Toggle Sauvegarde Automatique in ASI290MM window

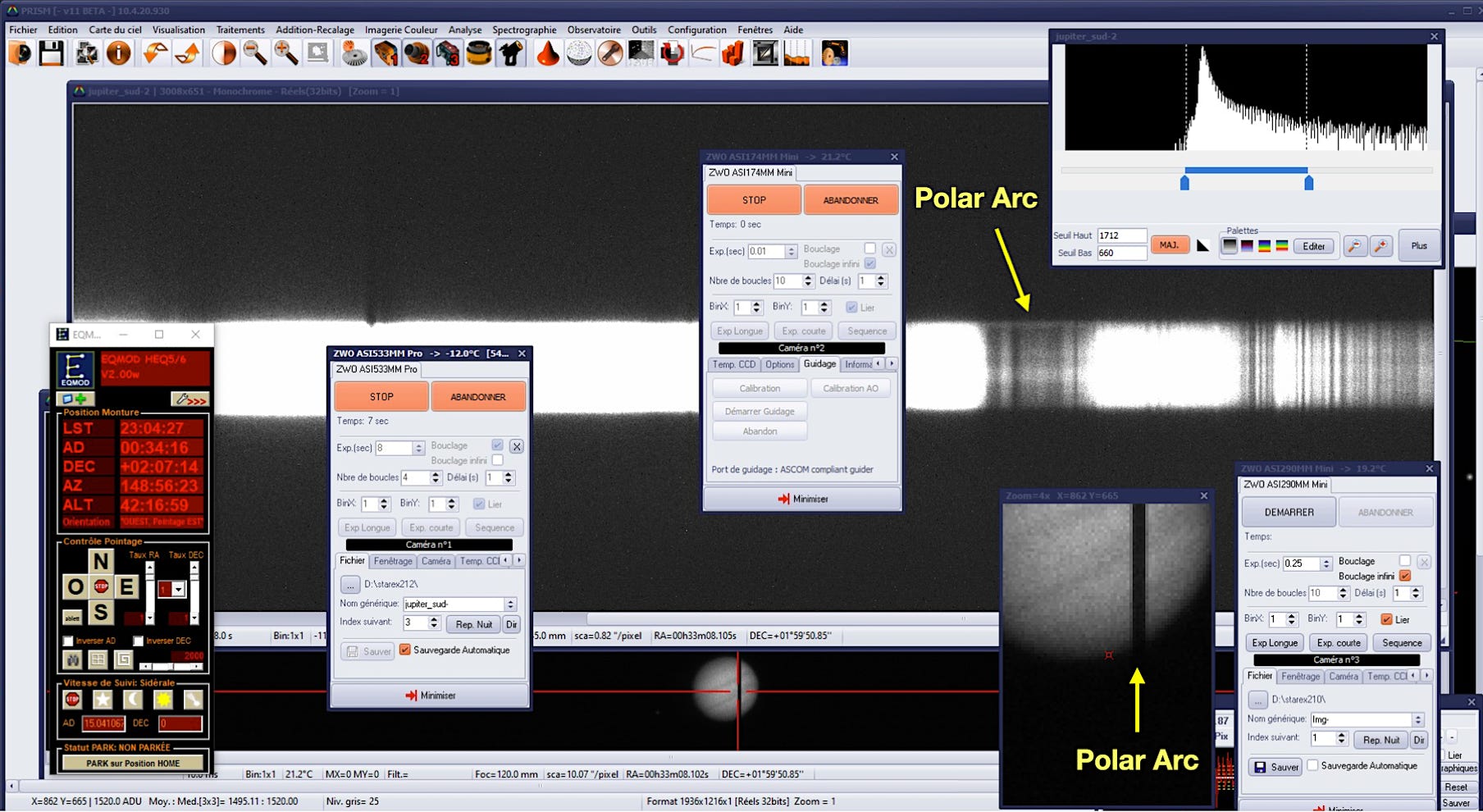pos(1312,765)
